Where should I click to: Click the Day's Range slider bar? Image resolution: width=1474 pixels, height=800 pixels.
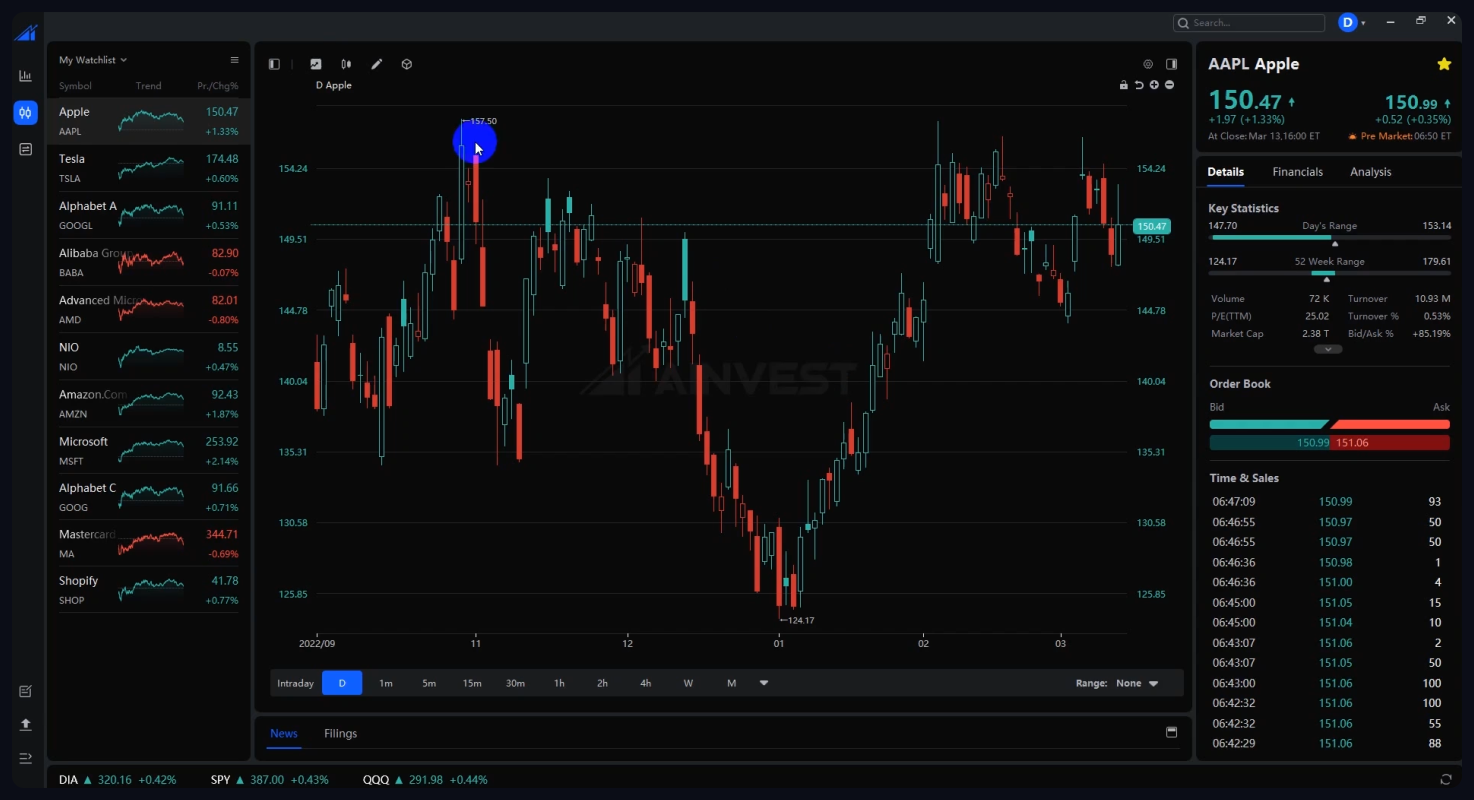pos(1329,238)
